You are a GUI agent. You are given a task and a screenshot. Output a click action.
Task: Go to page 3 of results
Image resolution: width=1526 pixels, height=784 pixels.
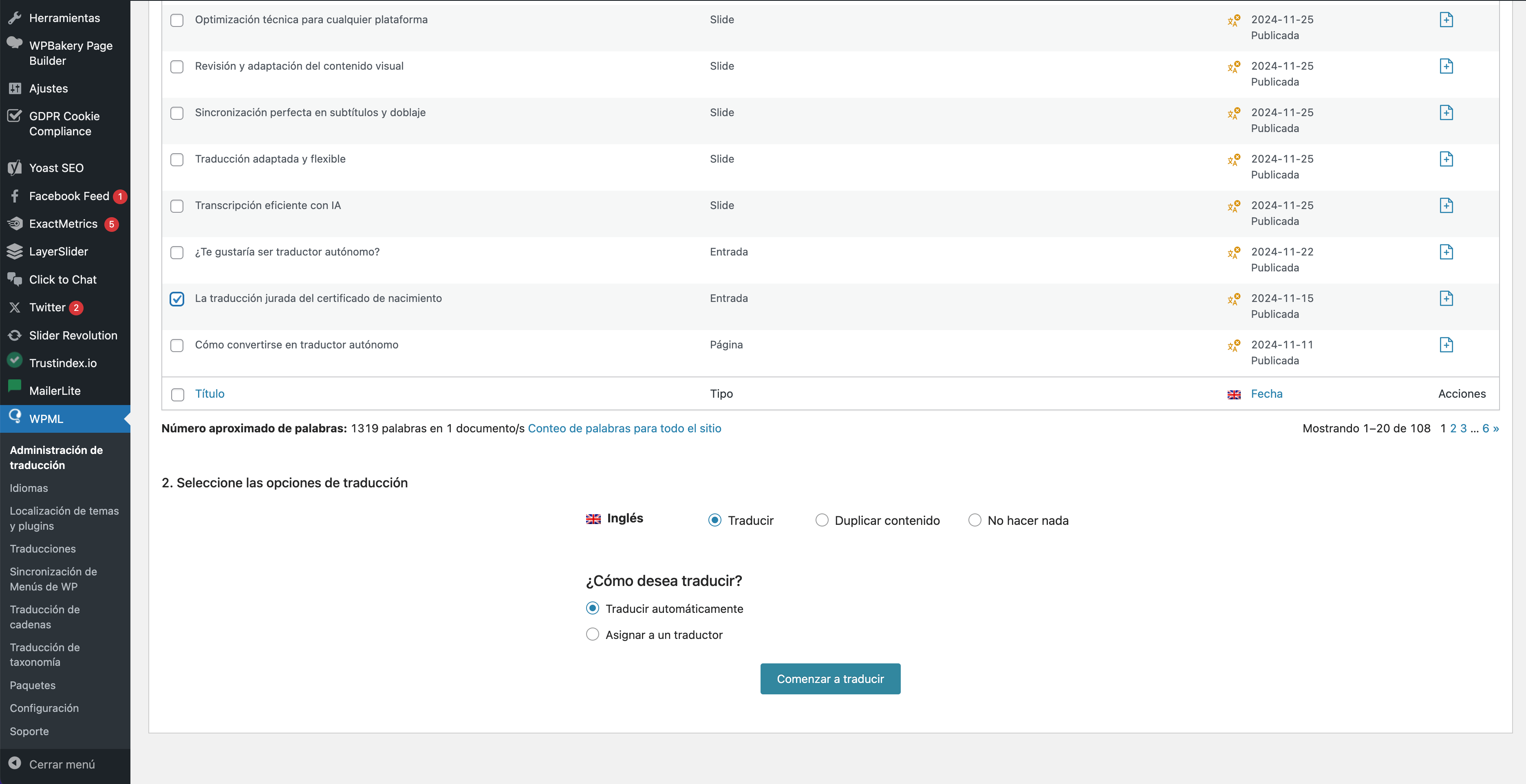[1463, 428]
